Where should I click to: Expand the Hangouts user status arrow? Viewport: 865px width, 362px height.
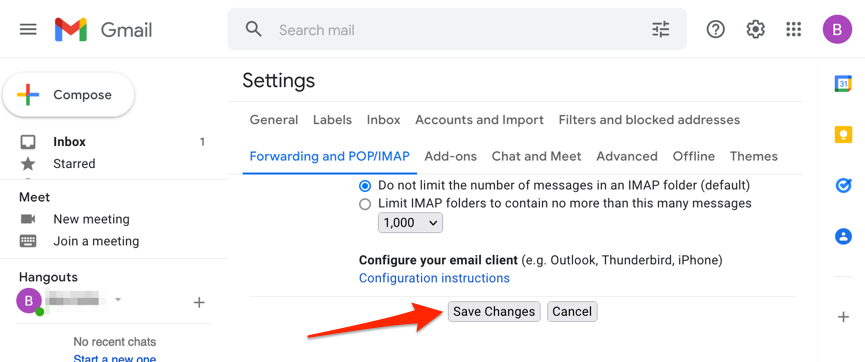click(x=118, y=300)
